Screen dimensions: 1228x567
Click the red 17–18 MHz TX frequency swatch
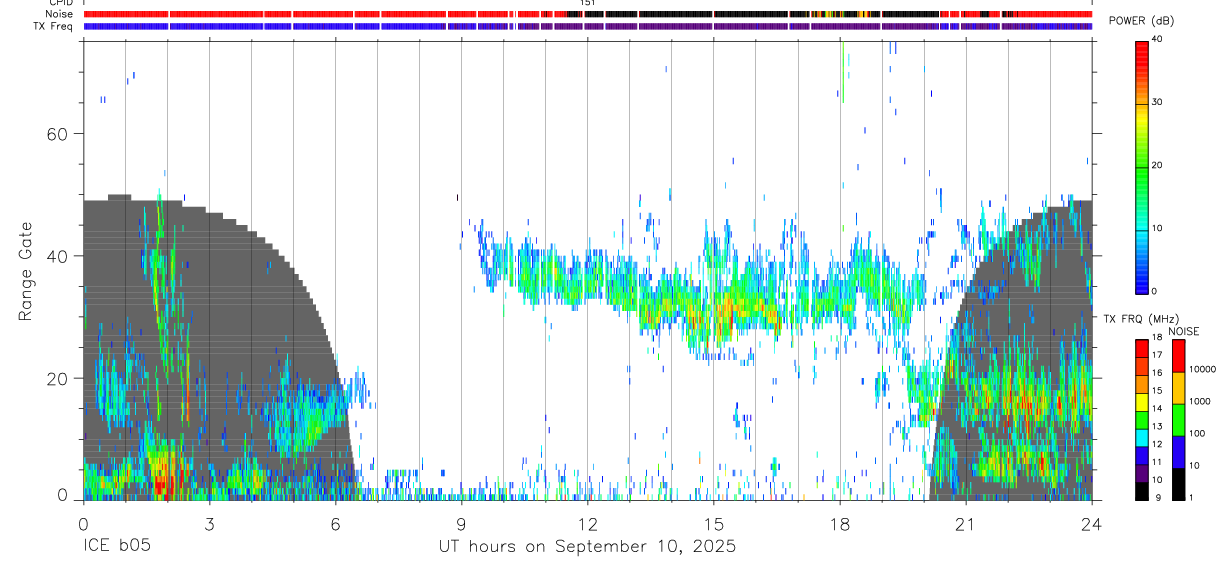coord(1141,348)
